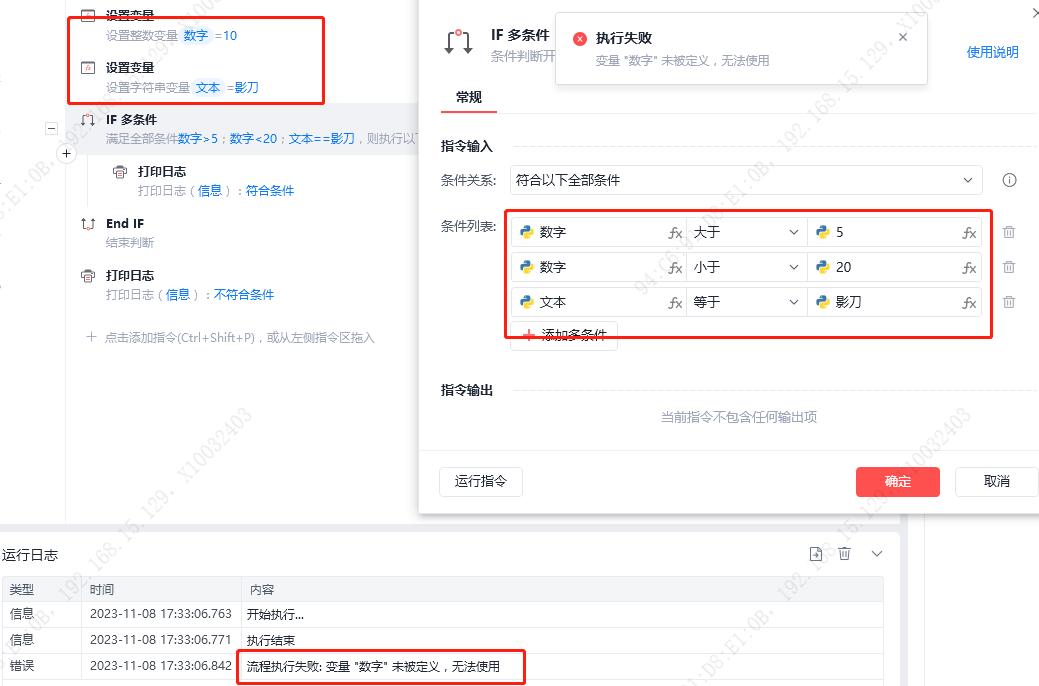Viewport: 1039px width, 686px height.
Task: Collapse the 运行日志 panel
Action: [x=877, y=553]
